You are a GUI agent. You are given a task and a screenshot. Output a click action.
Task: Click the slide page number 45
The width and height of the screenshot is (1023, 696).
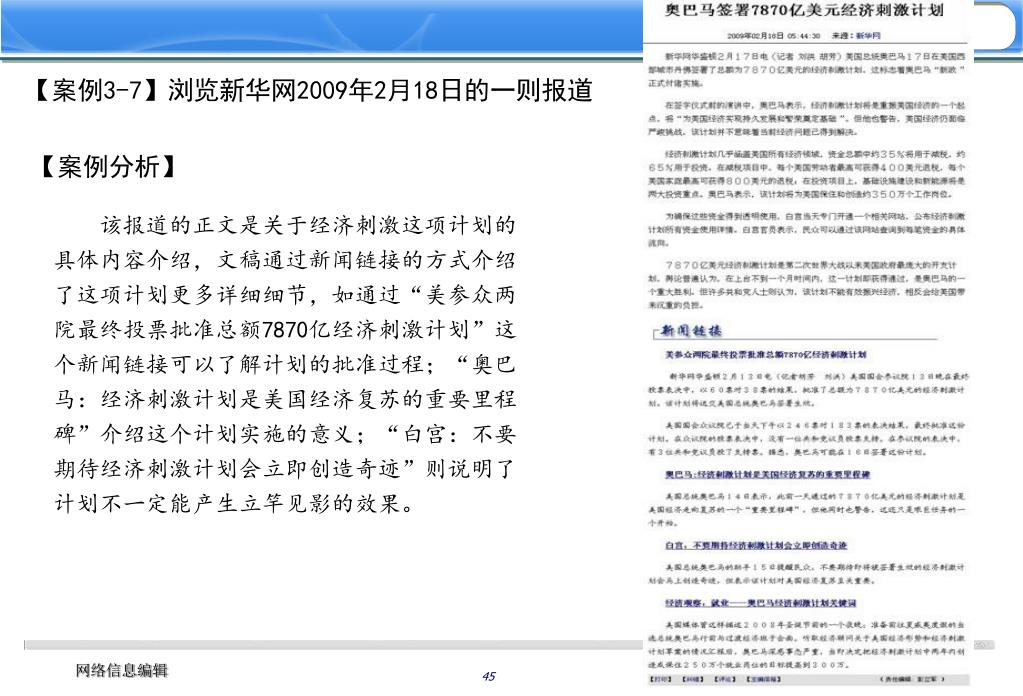point(489,676)
